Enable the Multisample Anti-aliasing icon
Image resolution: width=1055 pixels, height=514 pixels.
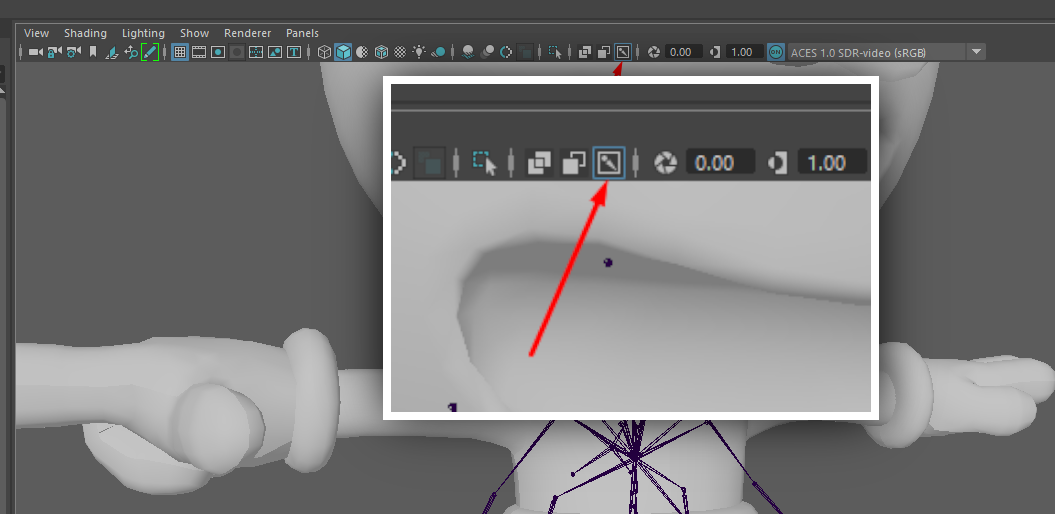tap(506, 52)
